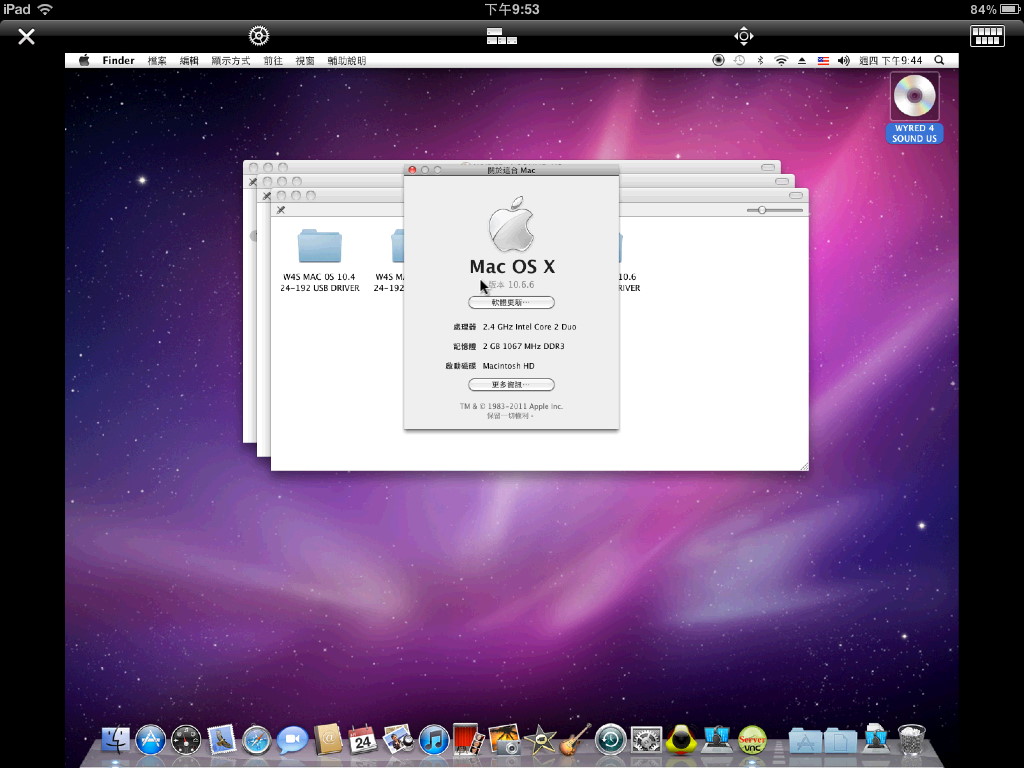The height and width of the screenshot is (768, 1024).
Task: Open iPhoto camera icon in the Dock
Action: [504, 740]
